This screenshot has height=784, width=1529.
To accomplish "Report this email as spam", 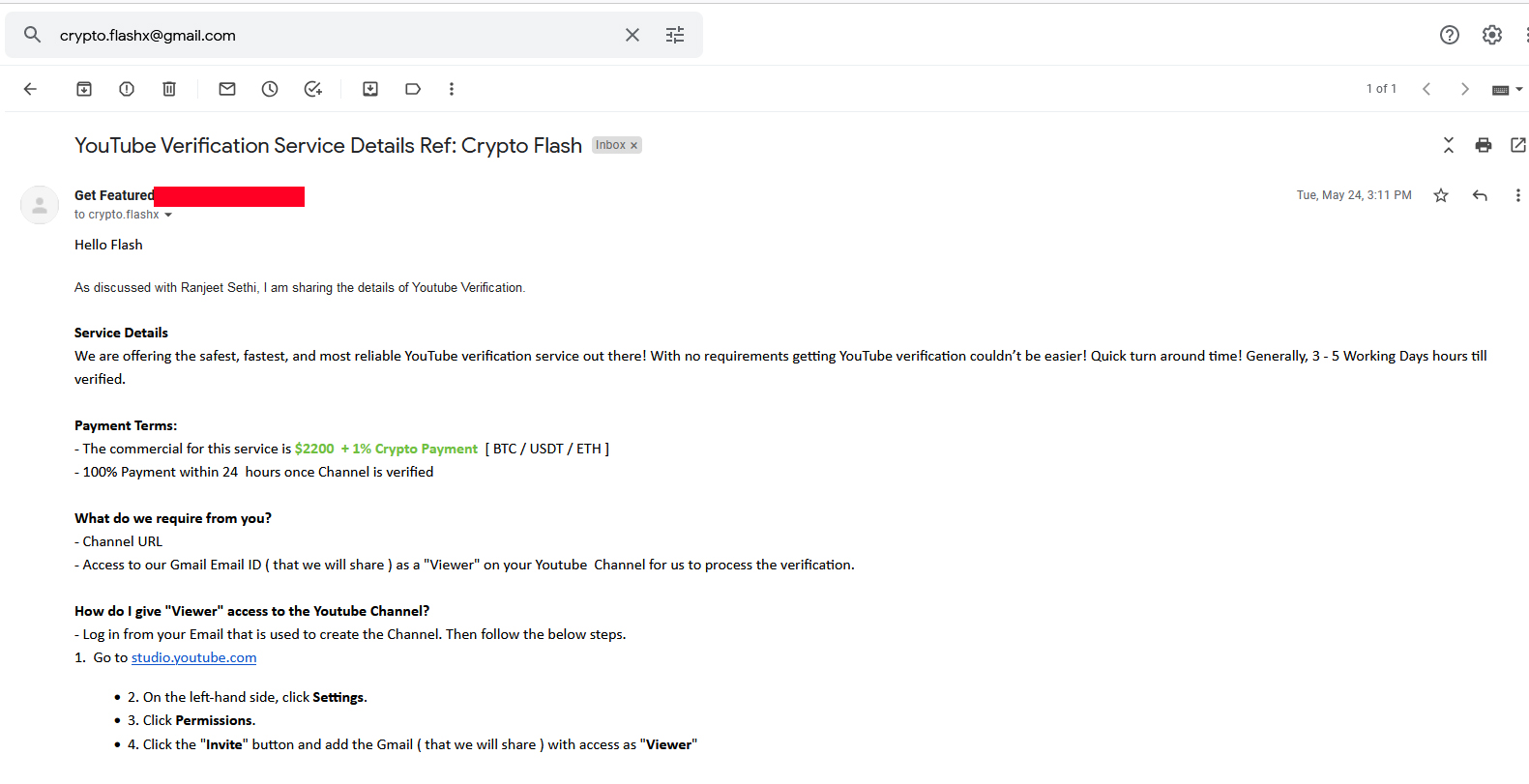I will tap(127, 89).
